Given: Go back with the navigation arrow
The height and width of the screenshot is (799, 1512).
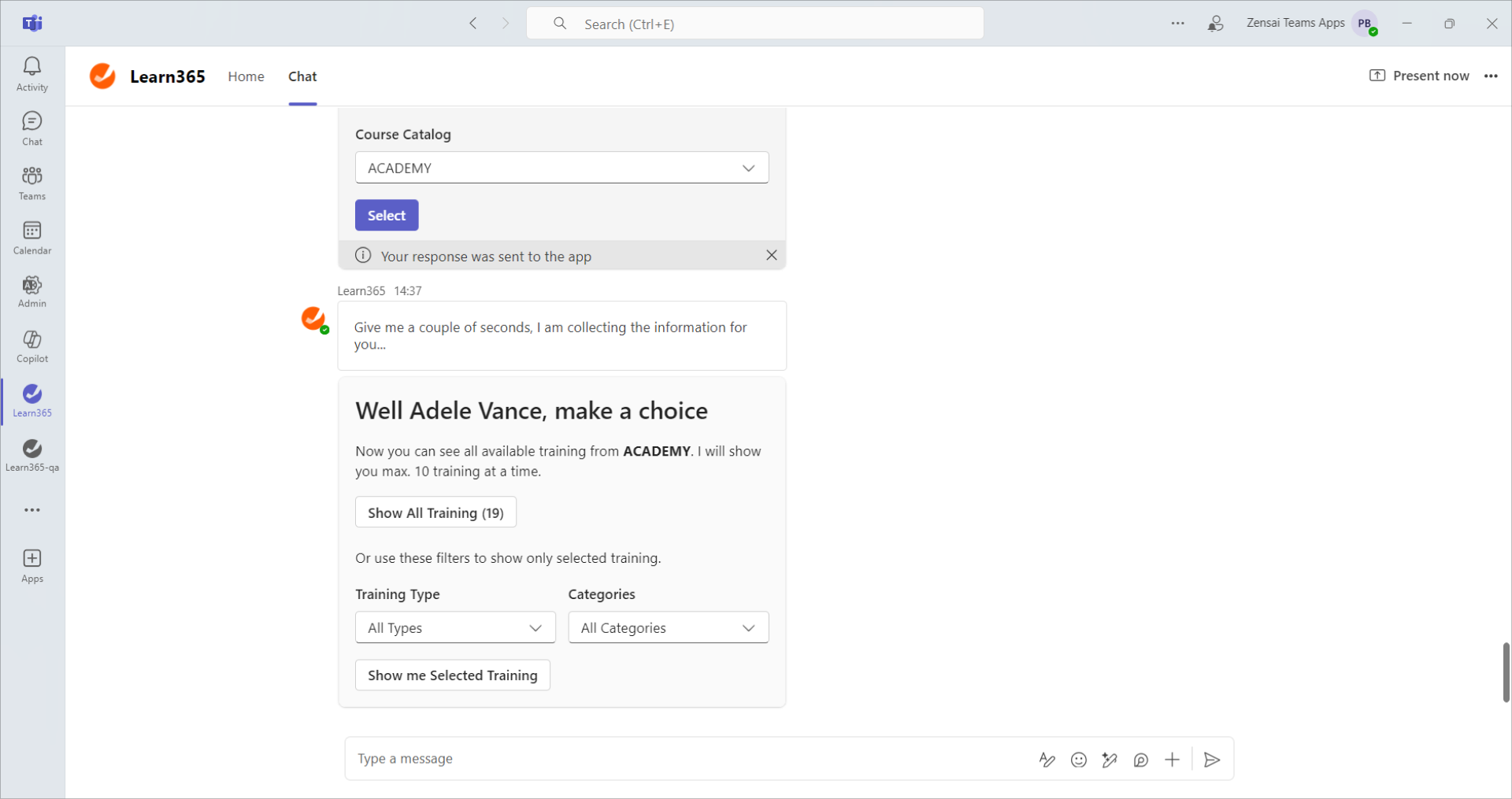Looking at the screenshot, I should click(x=473, y=24).
